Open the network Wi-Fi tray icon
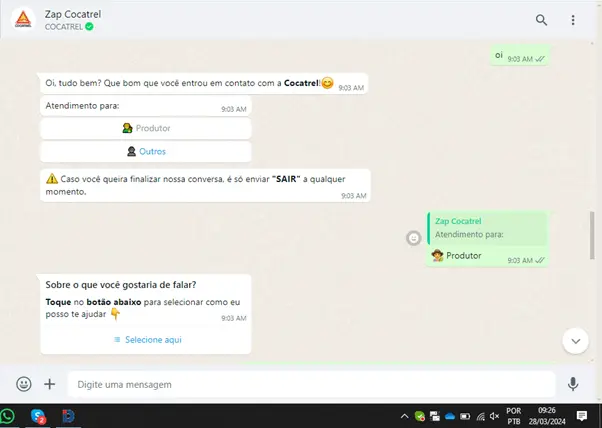 480,416
